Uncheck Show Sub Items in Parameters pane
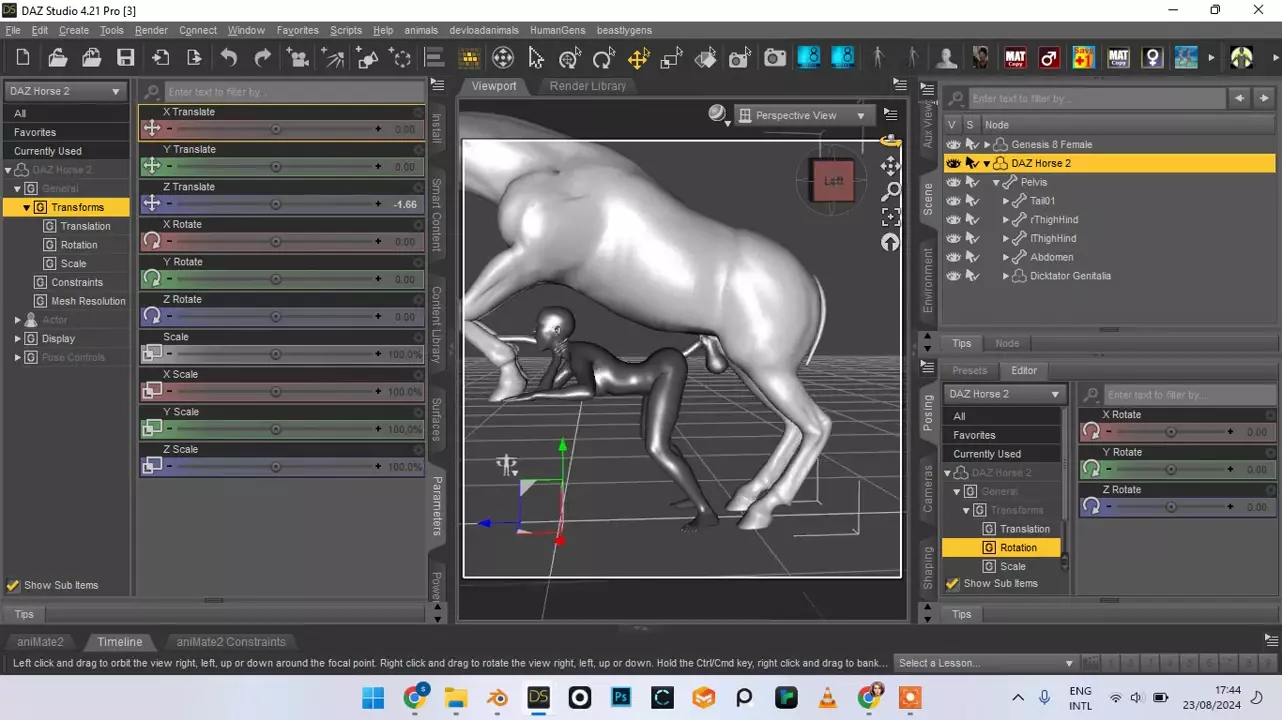 (x=13, y=586)
